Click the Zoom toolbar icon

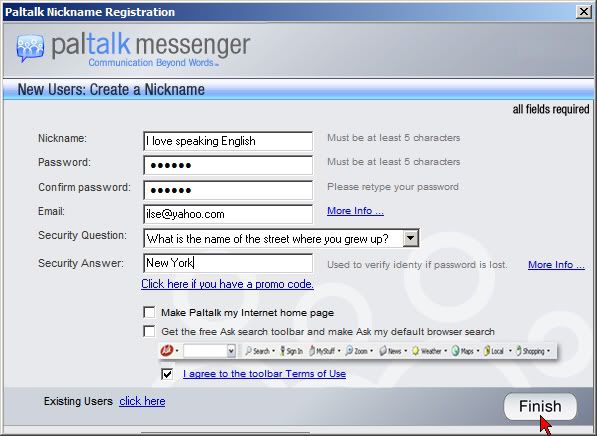pyautogui.click(x=349, y=351)
